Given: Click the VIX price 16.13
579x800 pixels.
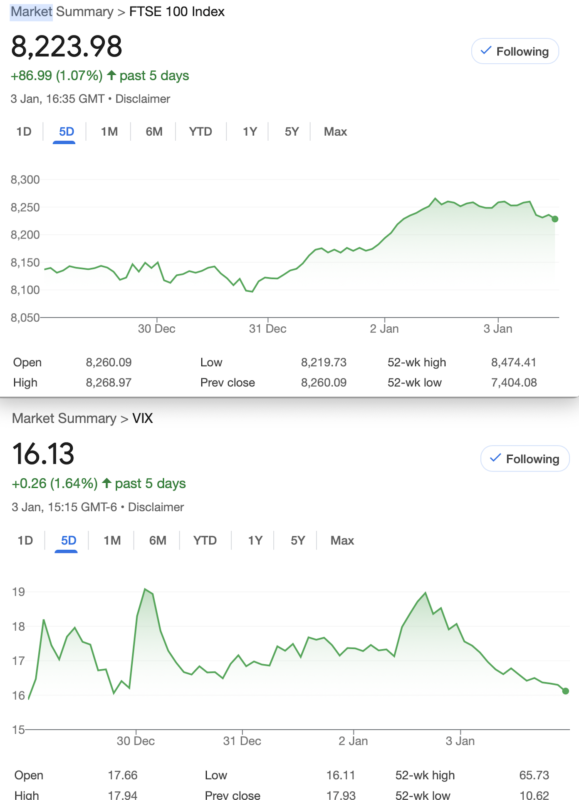Looking at the screenshot, I should (x=43, y=454).
